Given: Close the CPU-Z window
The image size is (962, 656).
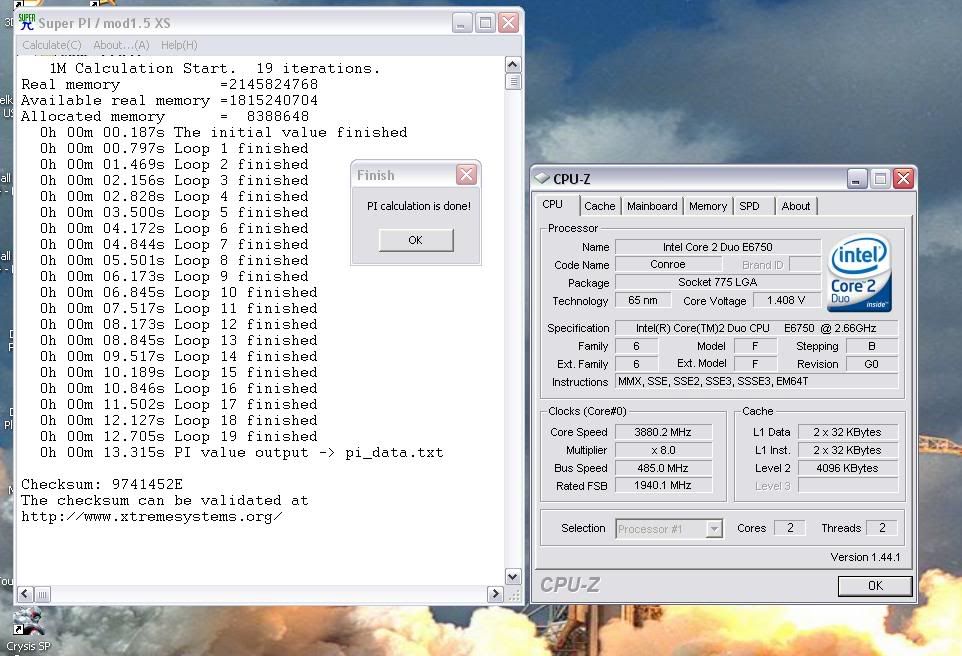Looking at the screenshot, I should (904, 179).
